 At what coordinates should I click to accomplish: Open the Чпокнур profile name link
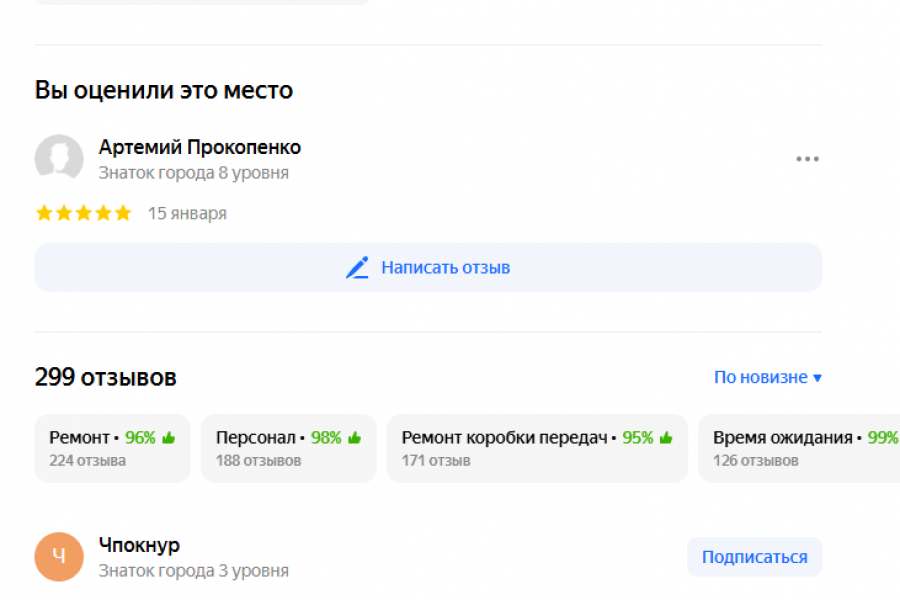click(139, 545)
